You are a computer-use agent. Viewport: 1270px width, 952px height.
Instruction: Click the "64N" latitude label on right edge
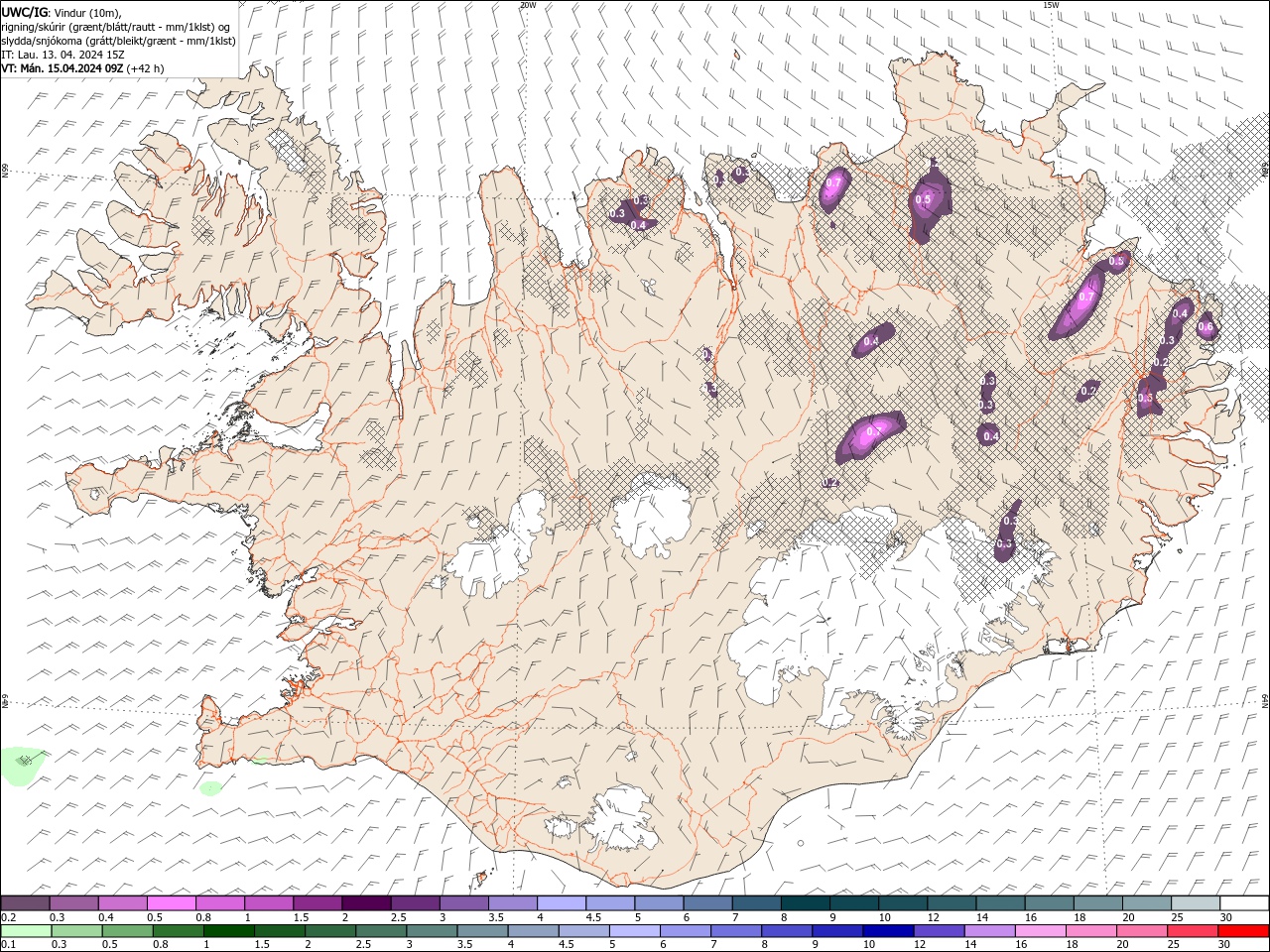tap(1265, 699)
